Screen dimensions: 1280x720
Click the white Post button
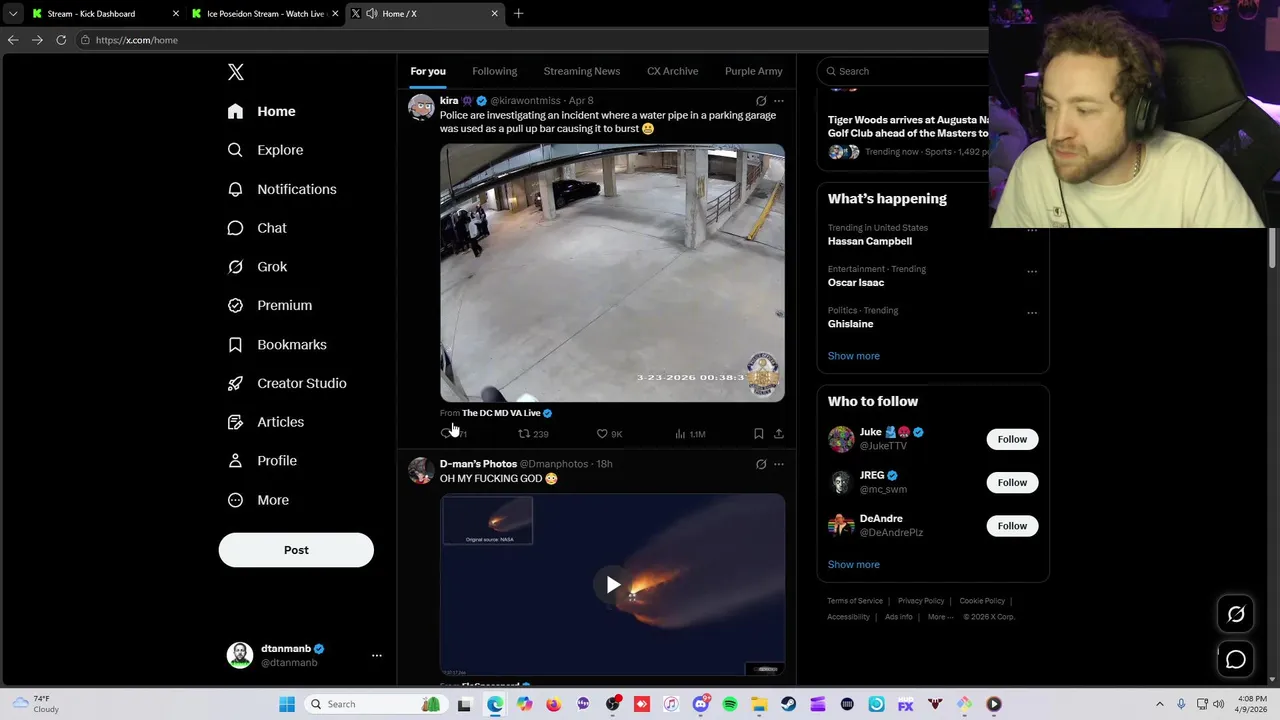296,550
